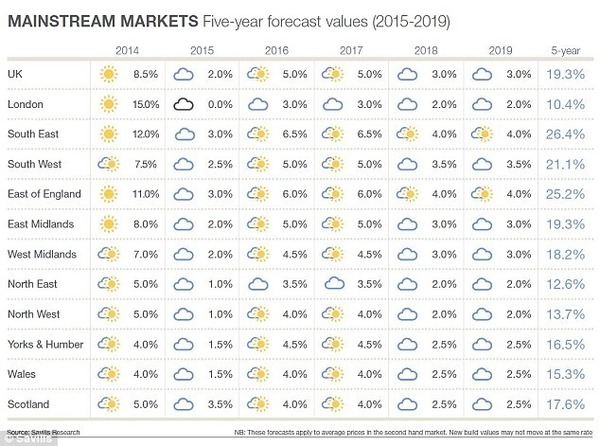This screenshot has width=600, height=446.
Task: Click the UK 2014 sun icon
Action: (109, 74)
